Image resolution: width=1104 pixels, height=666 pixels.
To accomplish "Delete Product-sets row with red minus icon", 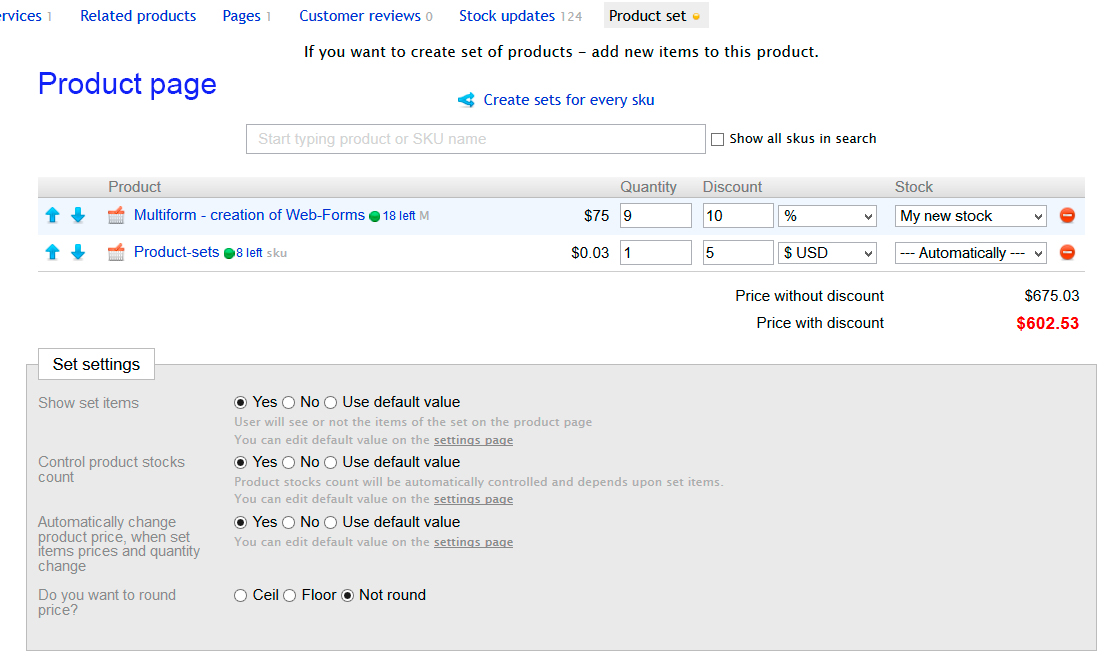I will click(1067, 253).
